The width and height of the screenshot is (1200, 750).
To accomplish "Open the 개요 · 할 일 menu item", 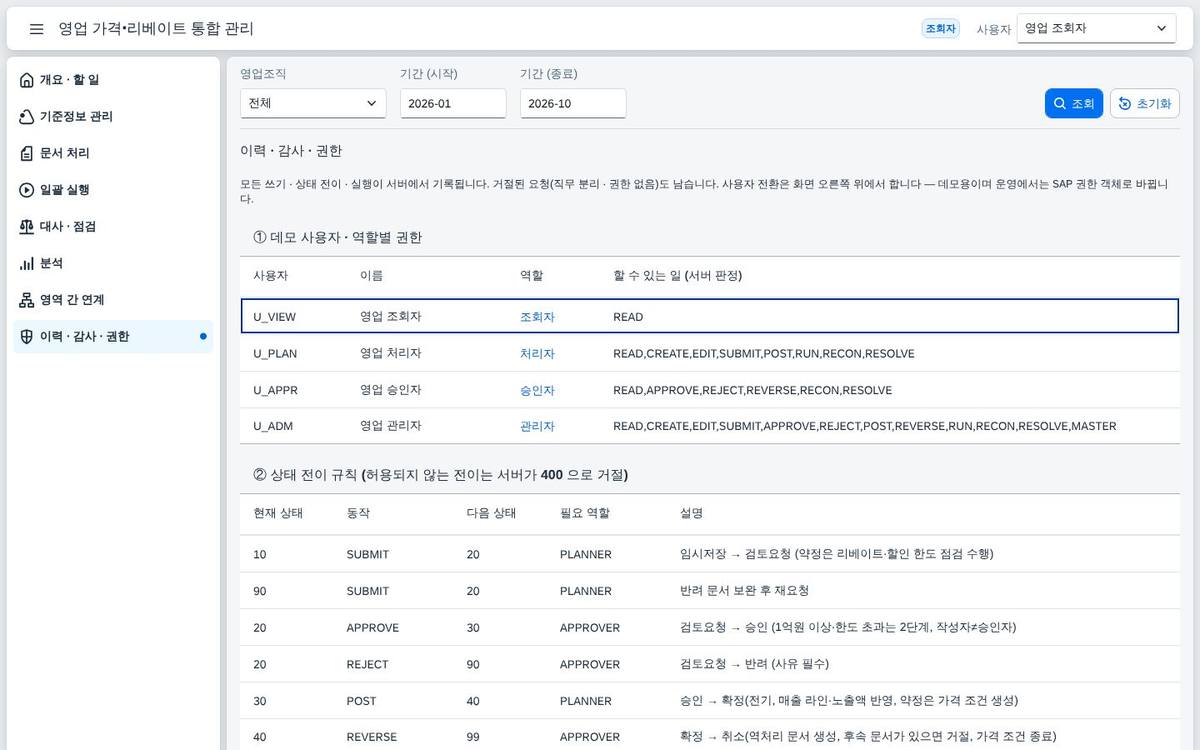I will point(113,80).
